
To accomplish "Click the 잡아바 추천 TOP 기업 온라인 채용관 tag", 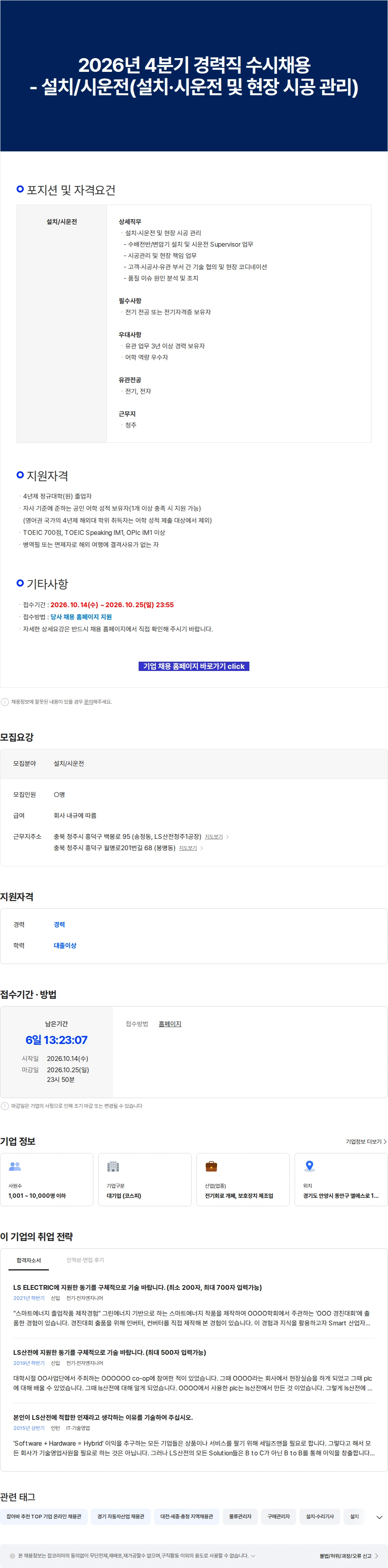I will pos(44,1516).
